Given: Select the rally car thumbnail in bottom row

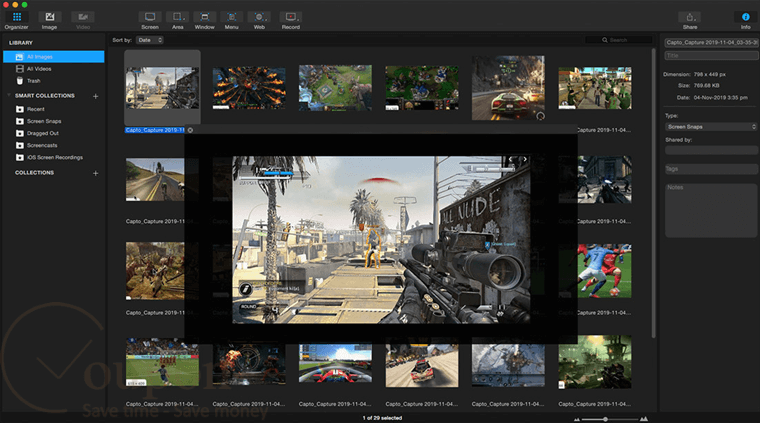Looking at the screenshot, I should tap(422, 363).
